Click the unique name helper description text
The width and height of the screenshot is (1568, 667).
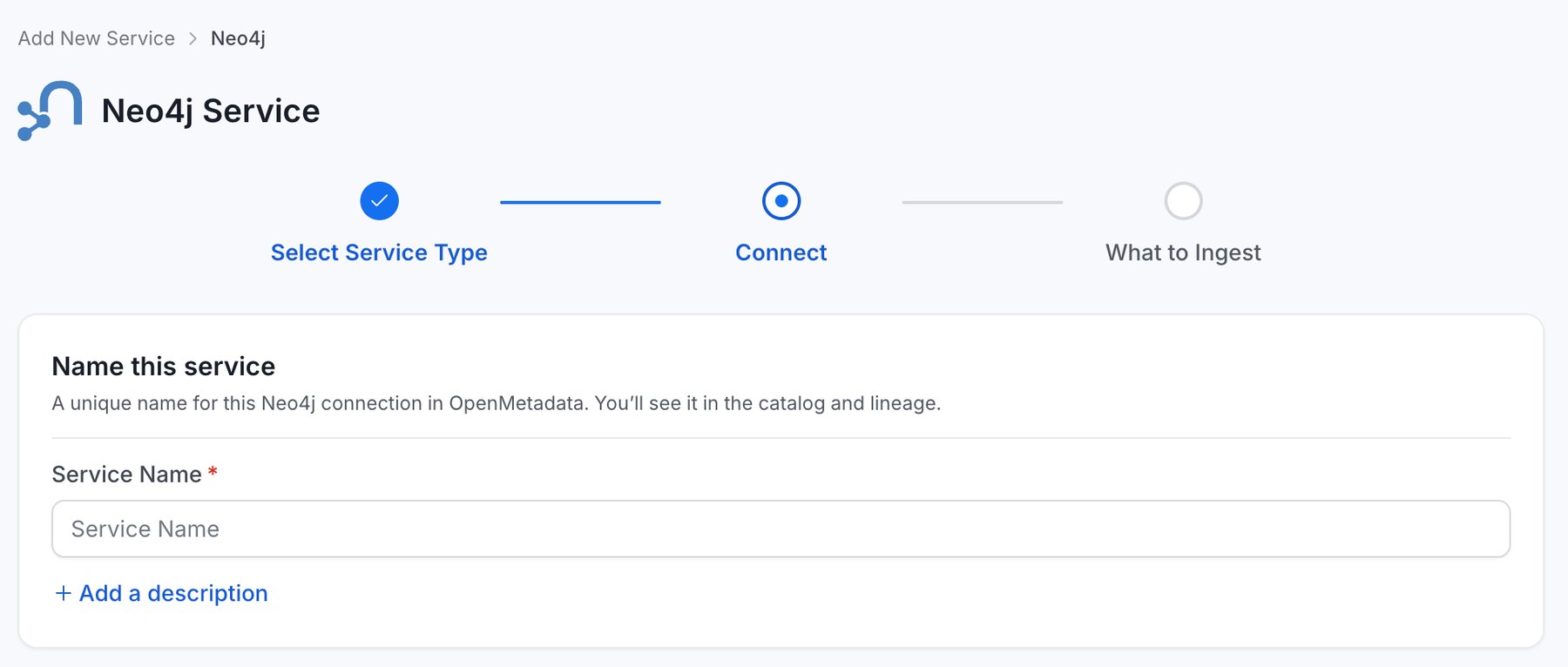pyautogui.click(x=497, y=403)
